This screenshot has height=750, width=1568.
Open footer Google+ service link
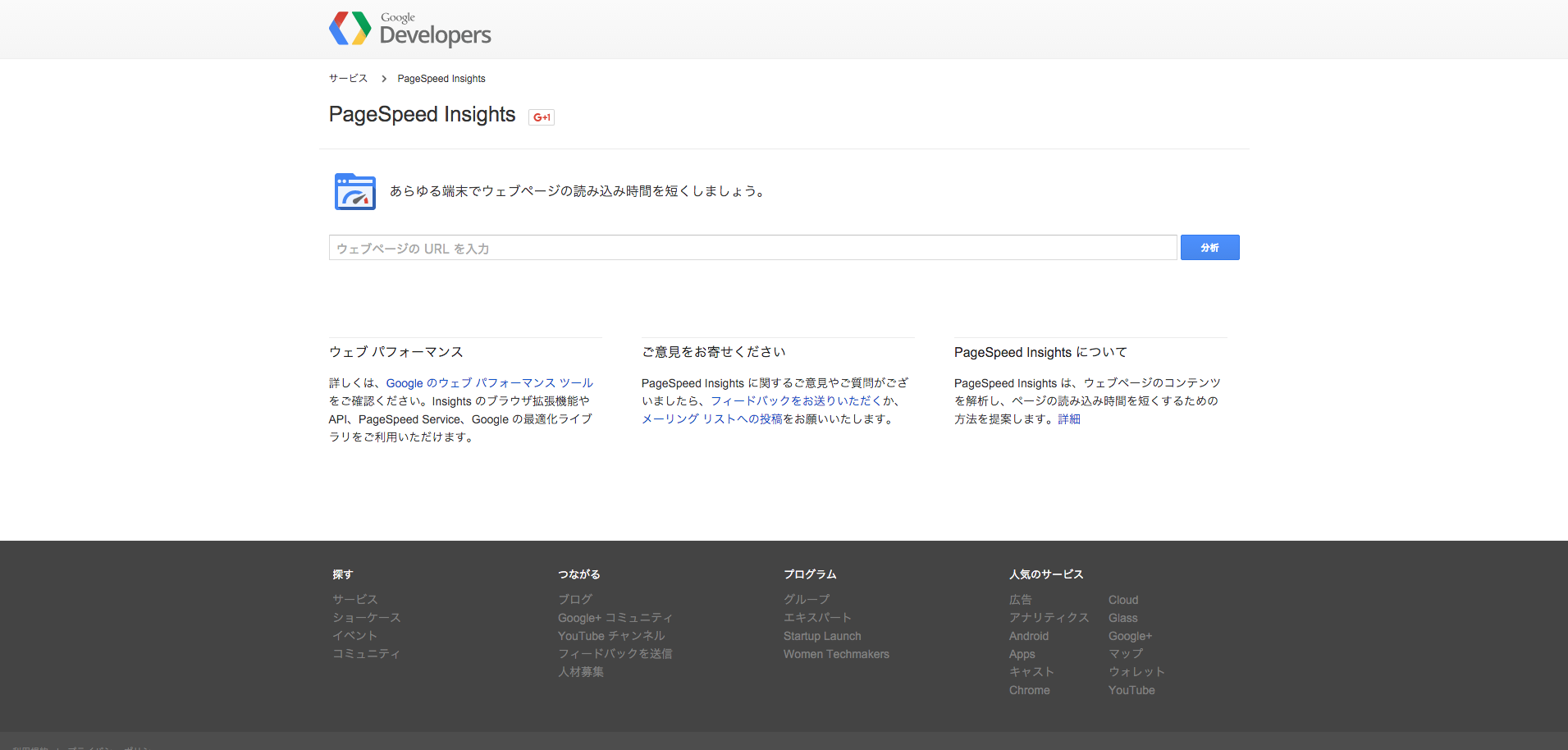[x=1131, y=636]
